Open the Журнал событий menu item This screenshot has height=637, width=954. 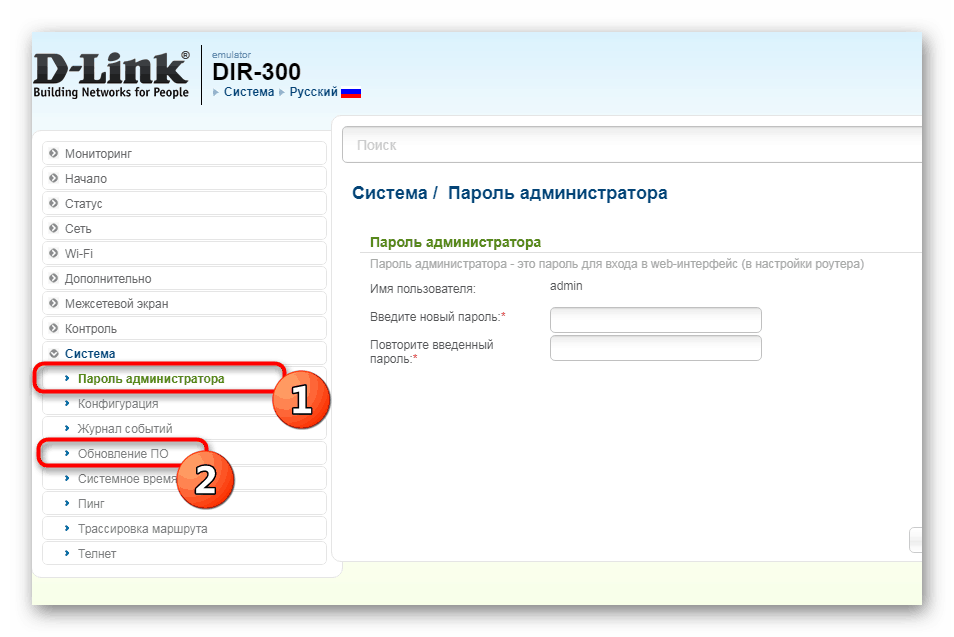click(184, 428)
